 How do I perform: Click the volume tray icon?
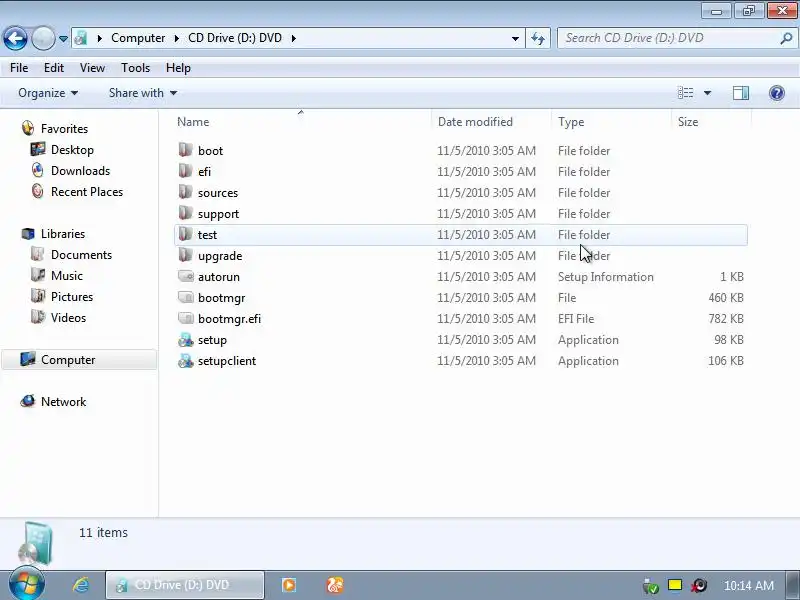[x=699, y=585]
